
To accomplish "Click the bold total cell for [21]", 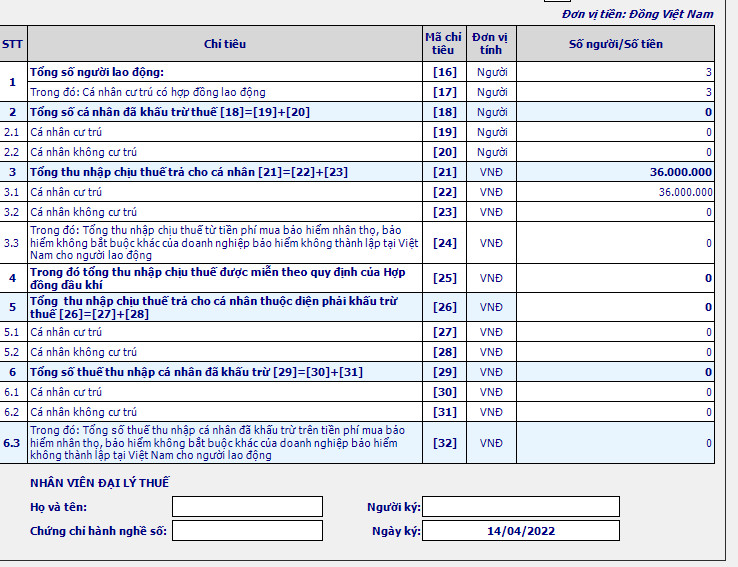I will (615, 172).
